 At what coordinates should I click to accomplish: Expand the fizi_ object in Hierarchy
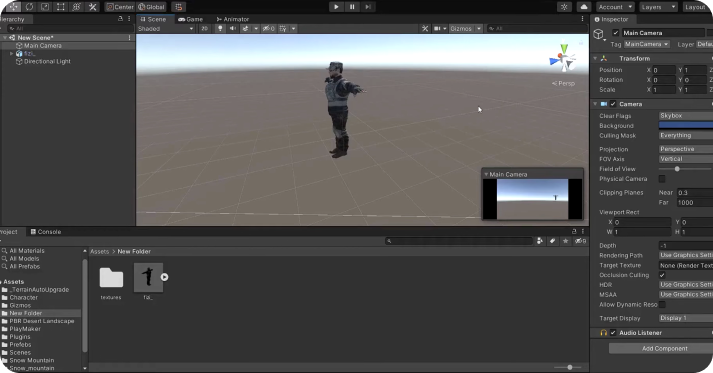[x=12, y=54]
